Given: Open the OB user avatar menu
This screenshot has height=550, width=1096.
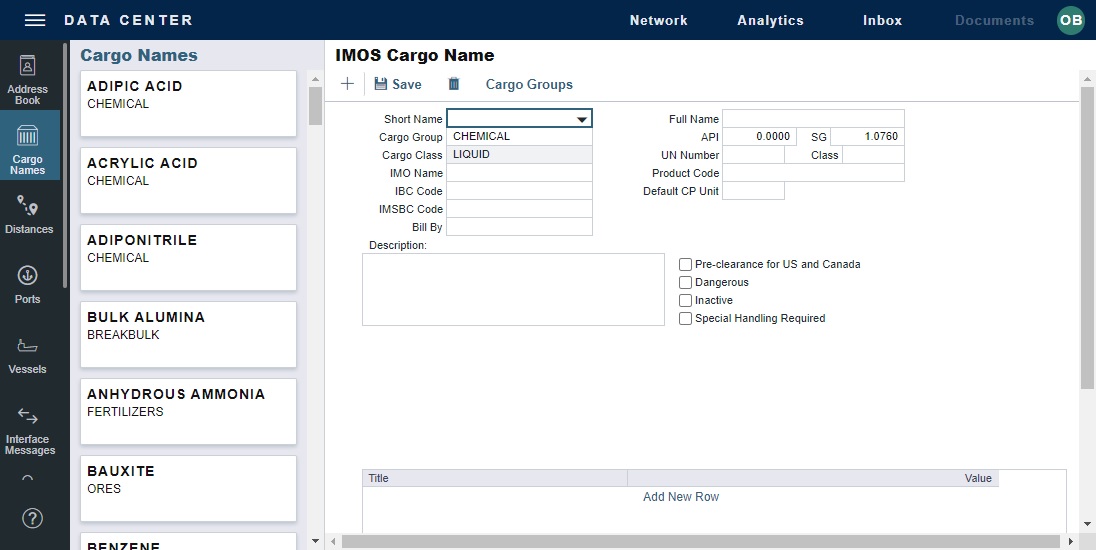Looking at the screenshot, I should [x=1070, y=20].
